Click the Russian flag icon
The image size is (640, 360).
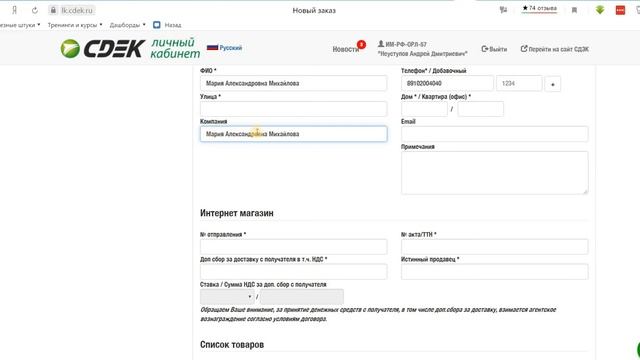212,47
